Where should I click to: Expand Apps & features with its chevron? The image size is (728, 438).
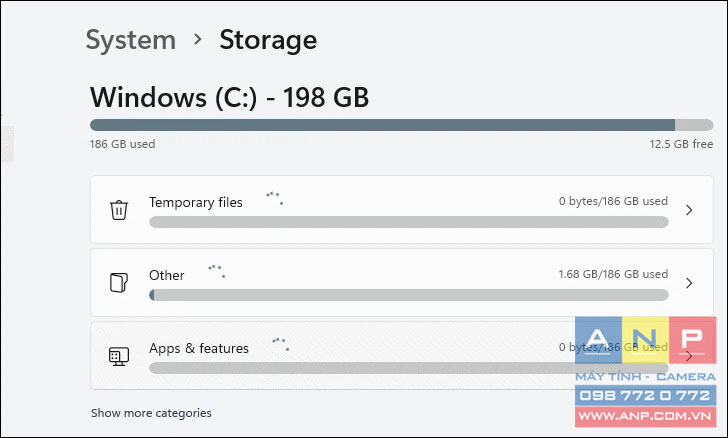point(689,356)
